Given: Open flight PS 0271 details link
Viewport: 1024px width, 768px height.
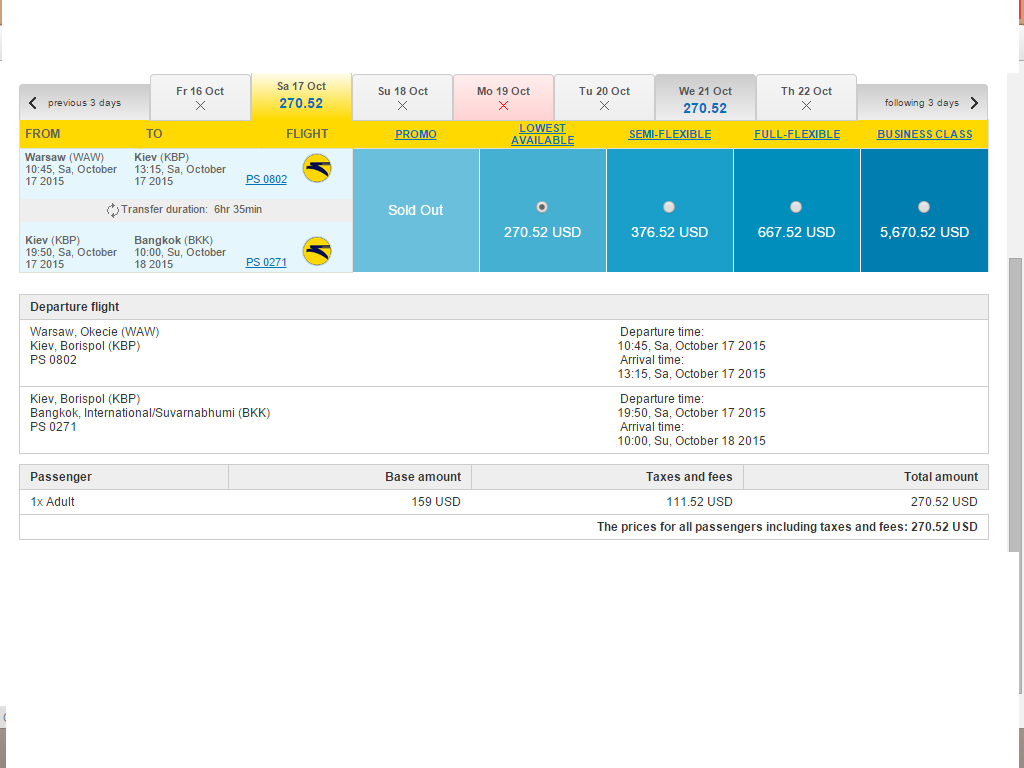Looking at the screenshot, I should pos(266,262).
